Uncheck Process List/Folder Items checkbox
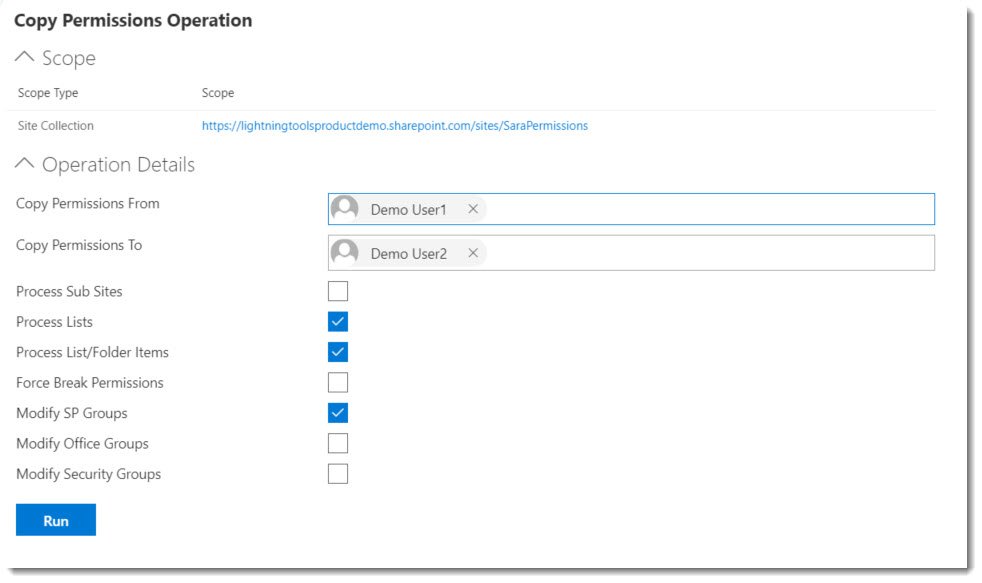982x583 pixels. [338, 352]
